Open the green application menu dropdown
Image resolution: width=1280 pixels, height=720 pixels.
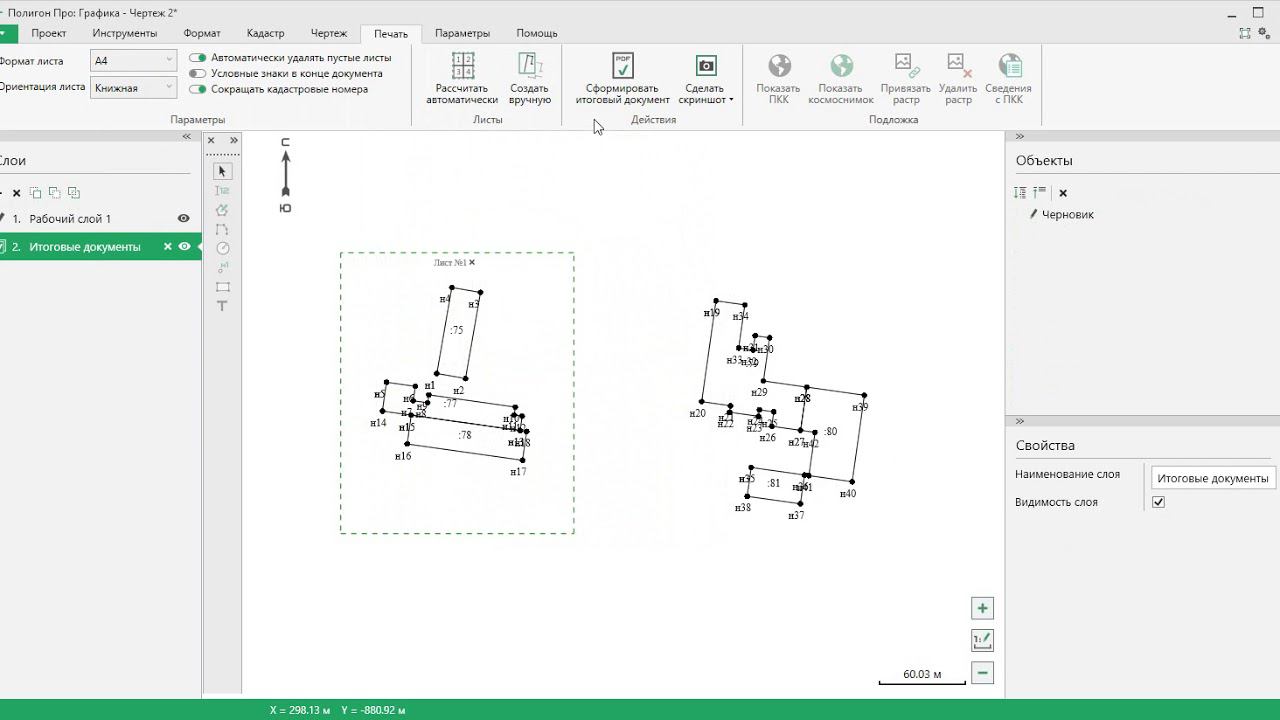[8, 33]
